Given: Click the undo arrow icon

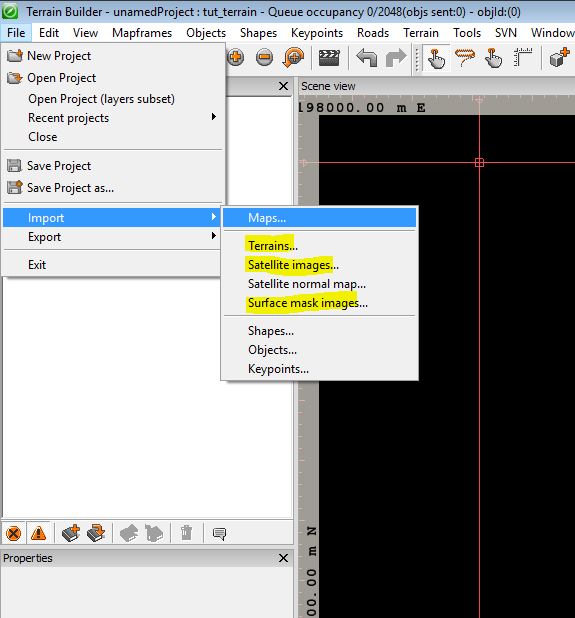Looking at the screenshot, I should pos(367,58).
